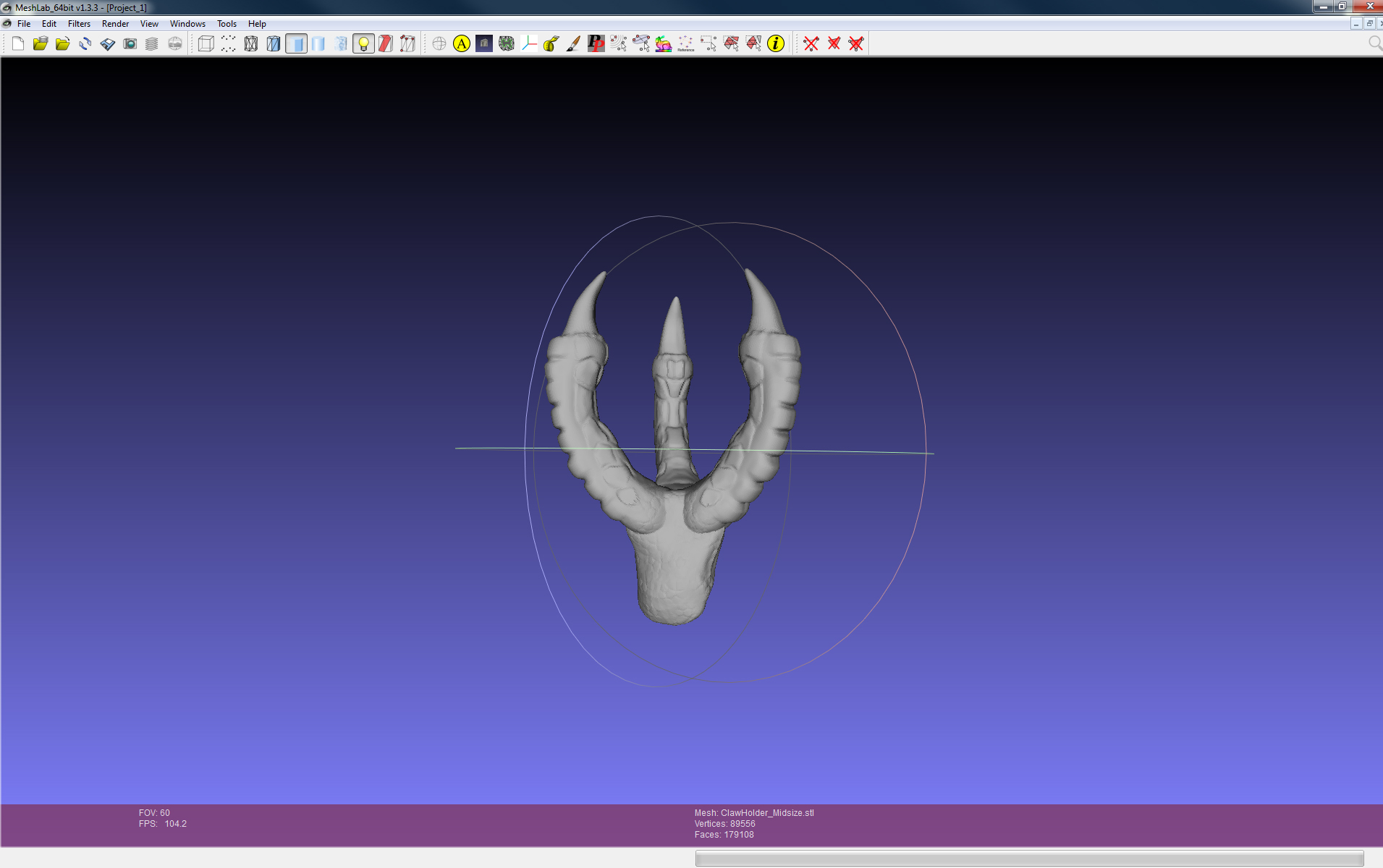Click the 'Faces: 179108' text
Image resolution: width=1383 pixels, height=868 pixels.
724,835
